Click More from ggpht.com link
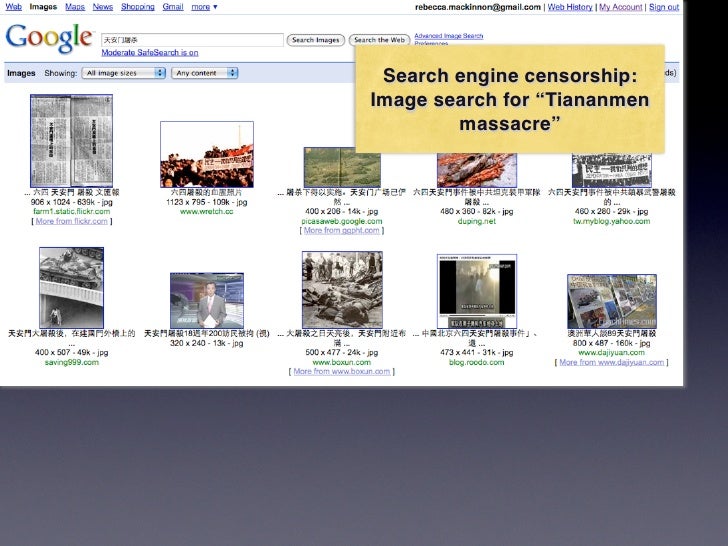Viewport: 728px width, 546px height. [x=342, y=230]
